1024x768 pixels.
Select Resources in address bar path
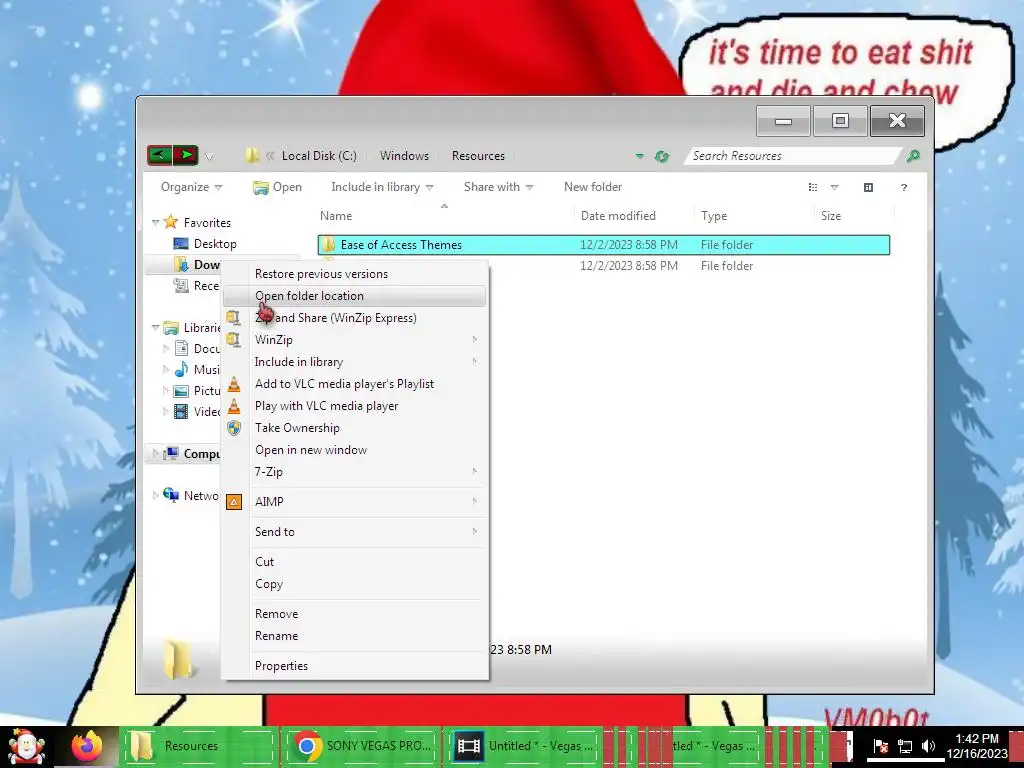(x=478, y=156)
